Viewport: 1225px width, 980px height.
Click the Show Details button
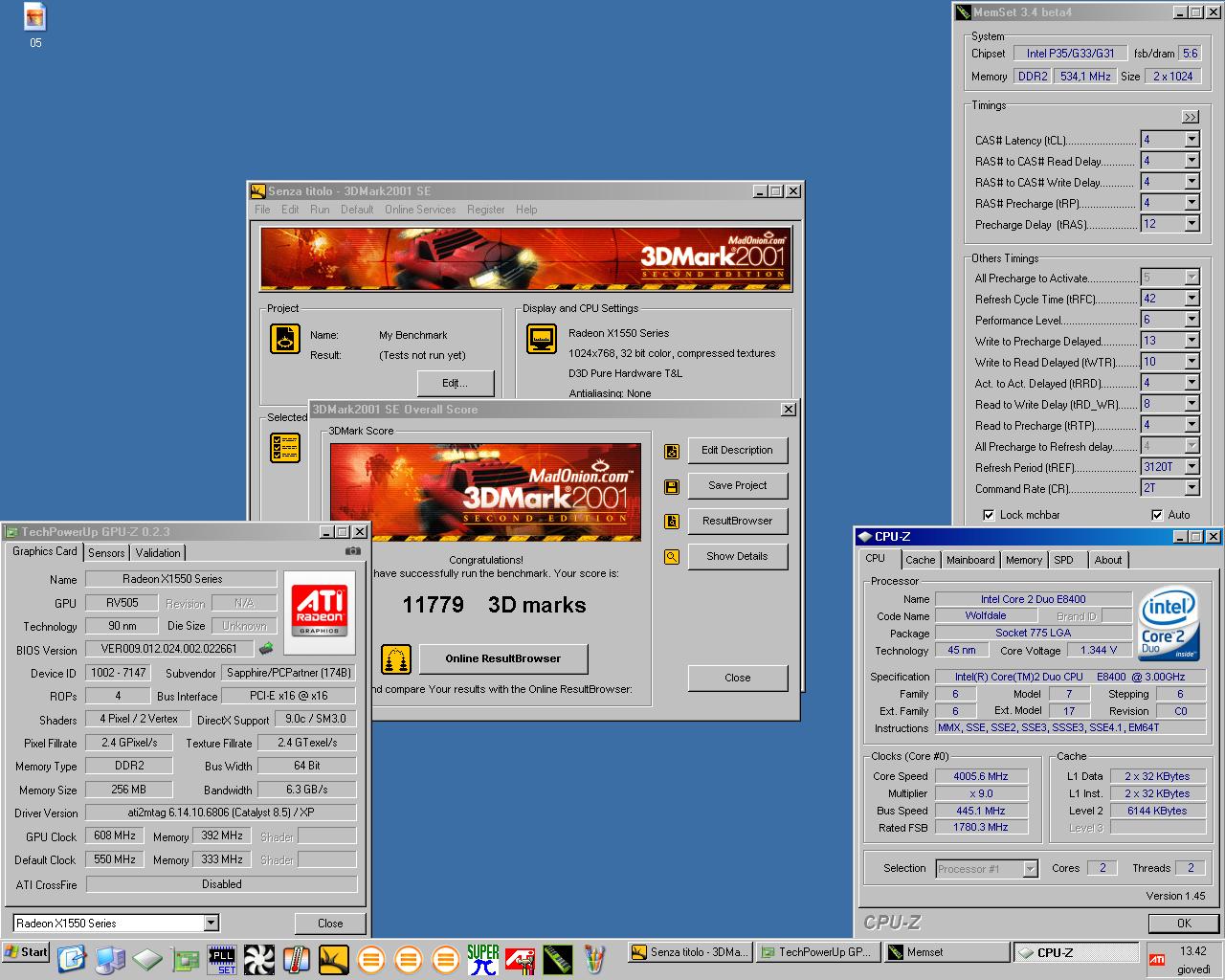pos(737,557)
